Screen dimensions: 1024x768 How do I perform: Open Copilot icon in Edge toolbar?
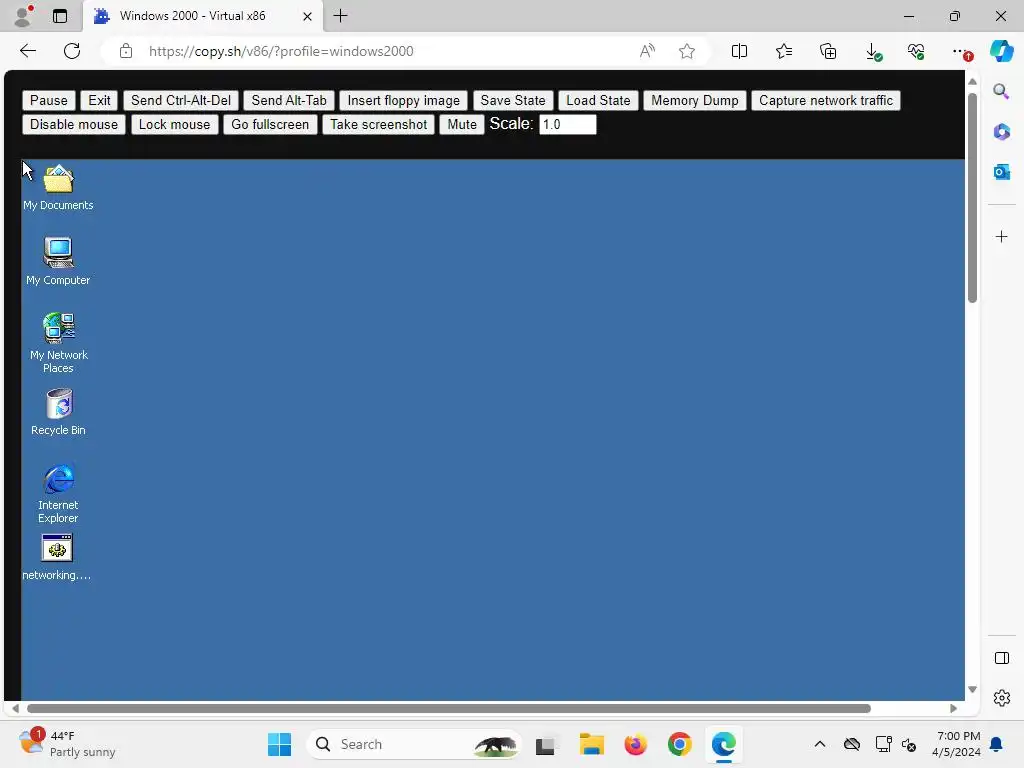1002,51
